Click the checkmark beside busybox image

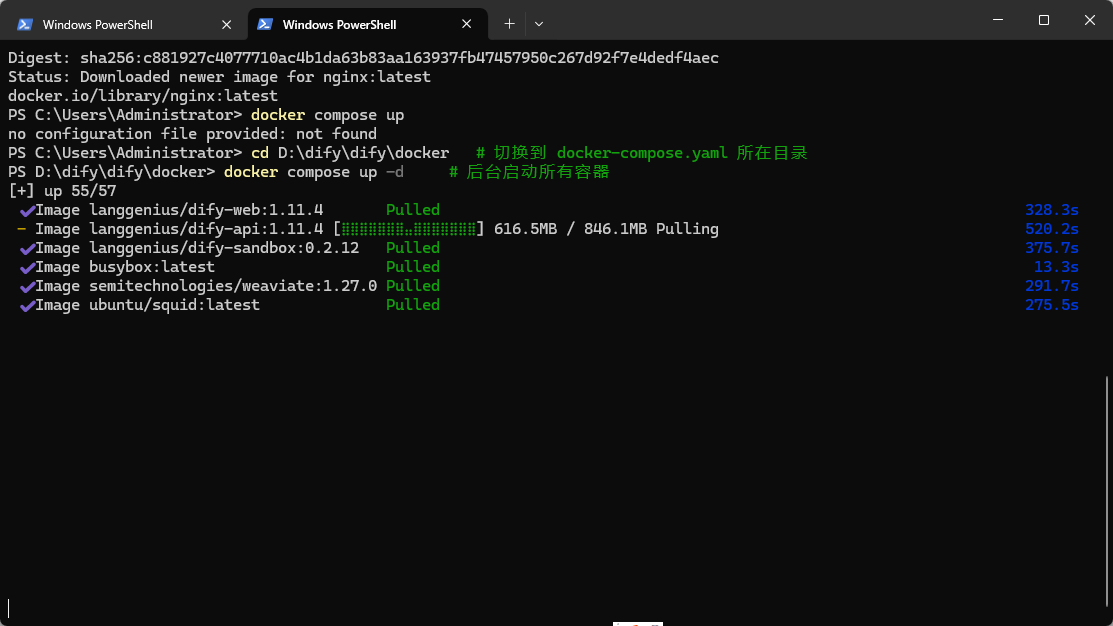coord(27,268)
